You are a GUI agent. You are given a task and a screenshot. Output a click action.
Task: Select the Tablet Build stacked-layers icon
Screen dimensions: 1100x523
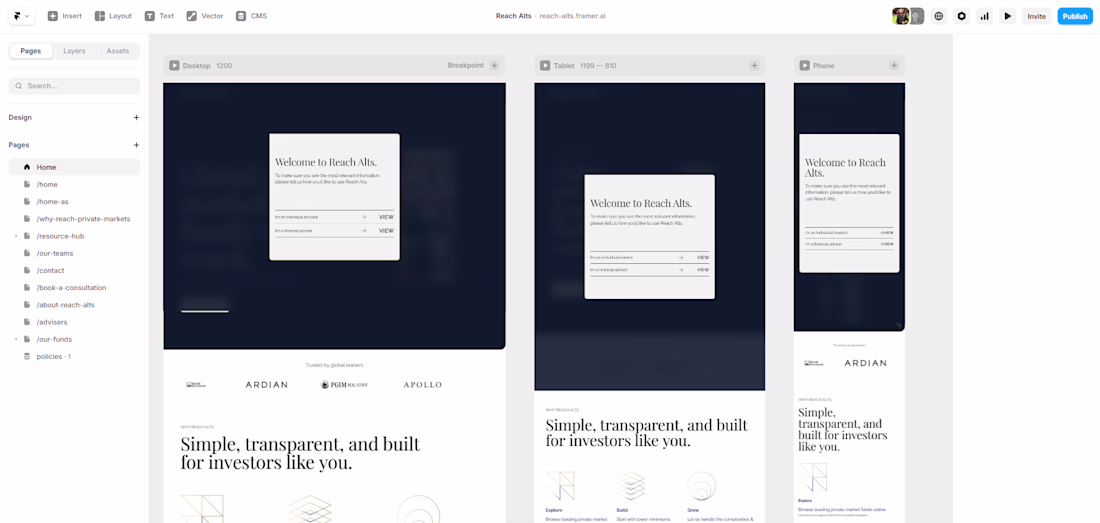coord(631,487)
